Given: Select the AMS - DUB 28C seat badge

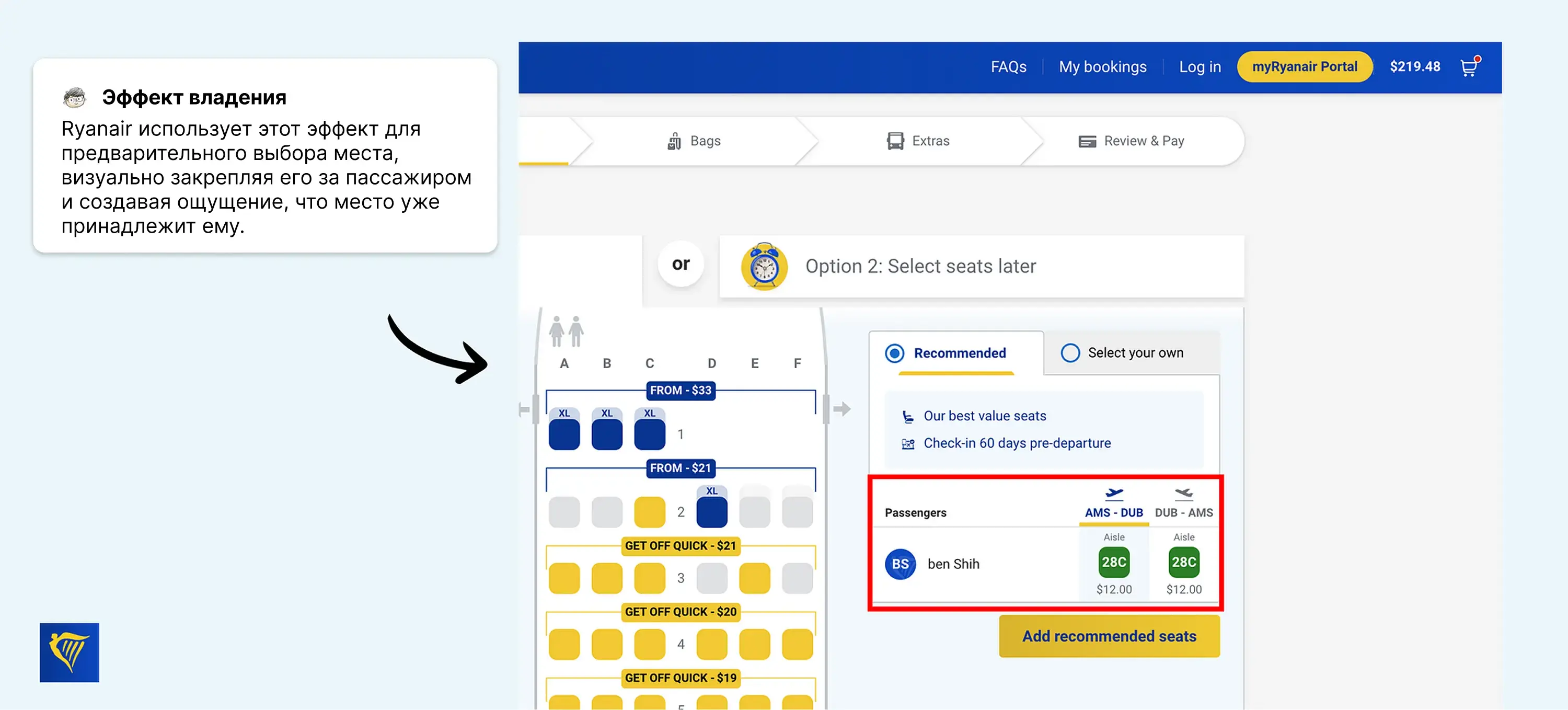Looking at the screenshot, I should click(1113, 562).
